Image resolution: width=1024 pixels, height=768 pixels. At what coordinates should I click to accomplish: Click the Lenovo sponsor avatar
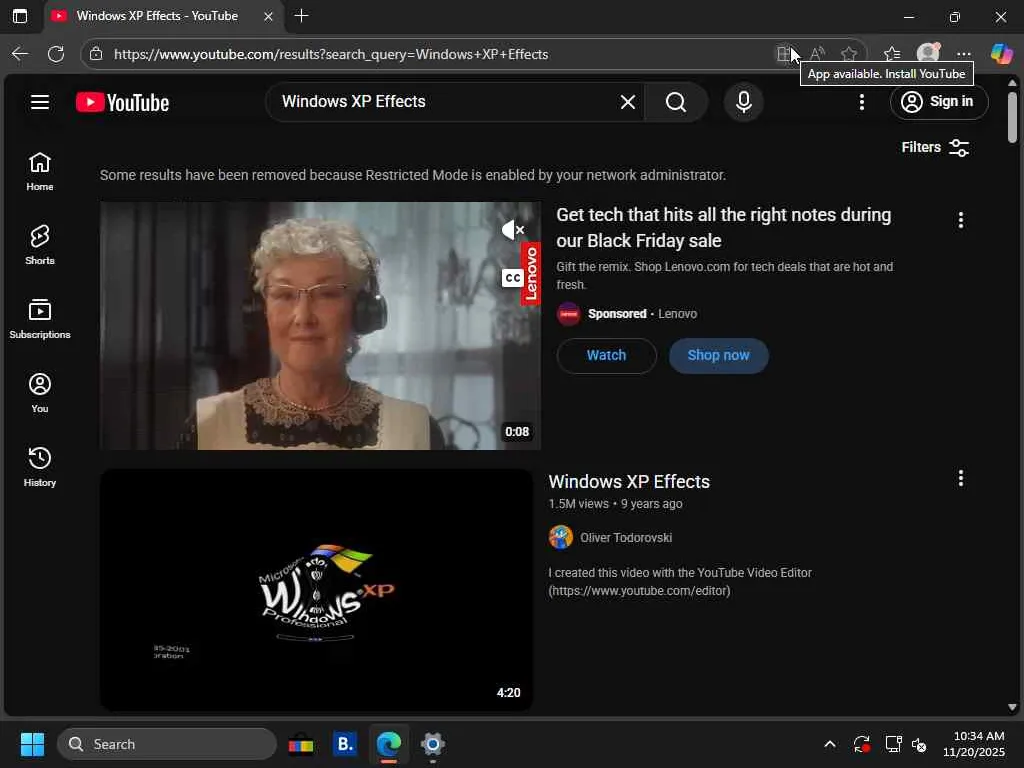tap(568, 314)
